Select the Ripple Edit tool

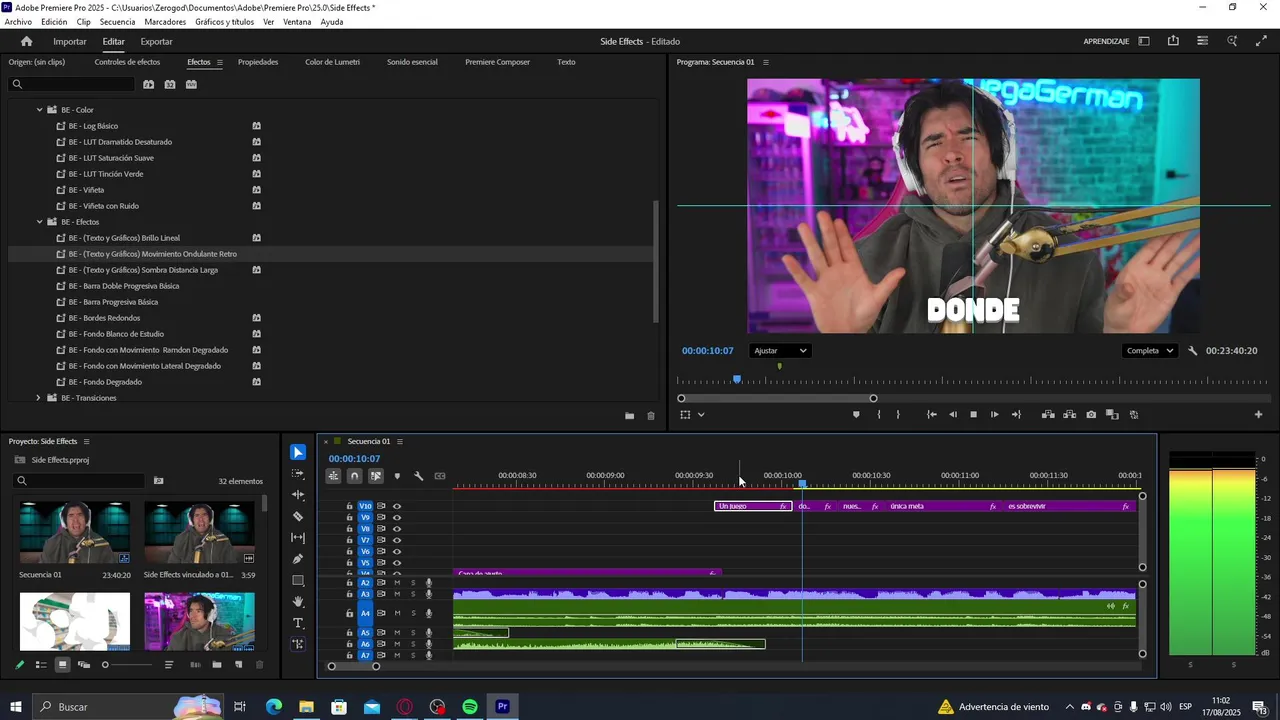(x=298, y=495)
